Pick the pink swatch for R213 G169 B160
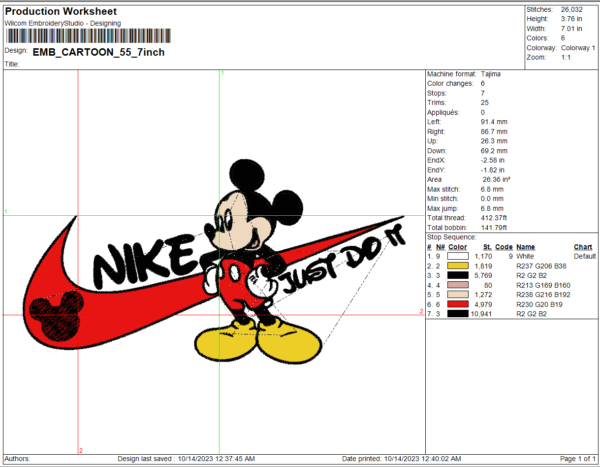 coord(458,285)
